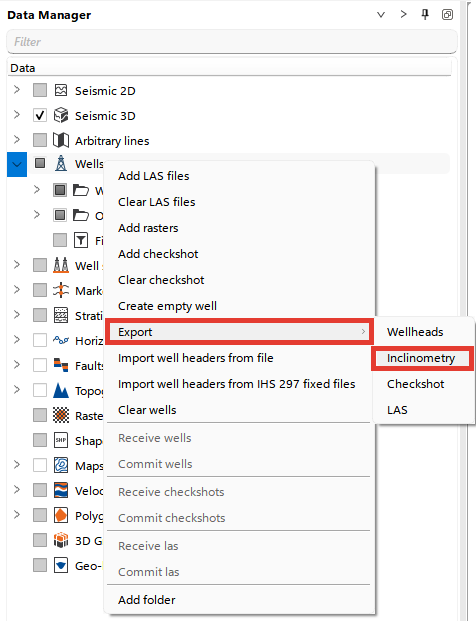Uncheck the Seismic 3D checkbox
Image resolution: width=476 pixels, height=621 pixels.
click(x=40, y=115)
